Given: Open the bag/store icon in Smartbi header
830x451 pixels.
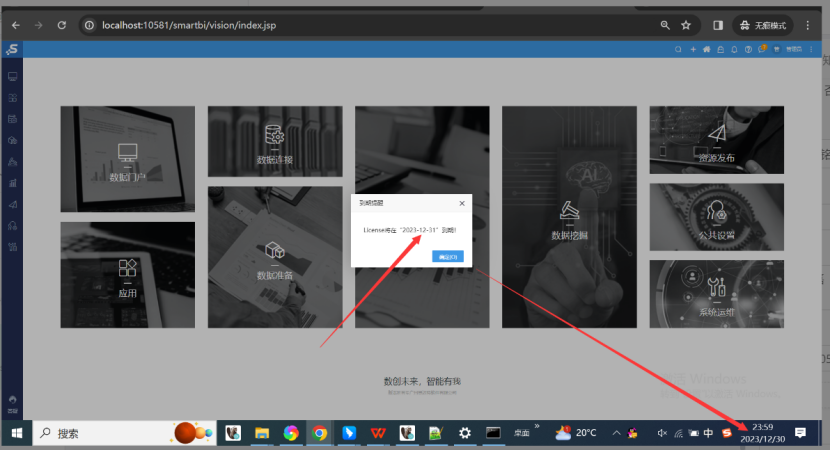Looking at the screenshot, I should point(720,49).
